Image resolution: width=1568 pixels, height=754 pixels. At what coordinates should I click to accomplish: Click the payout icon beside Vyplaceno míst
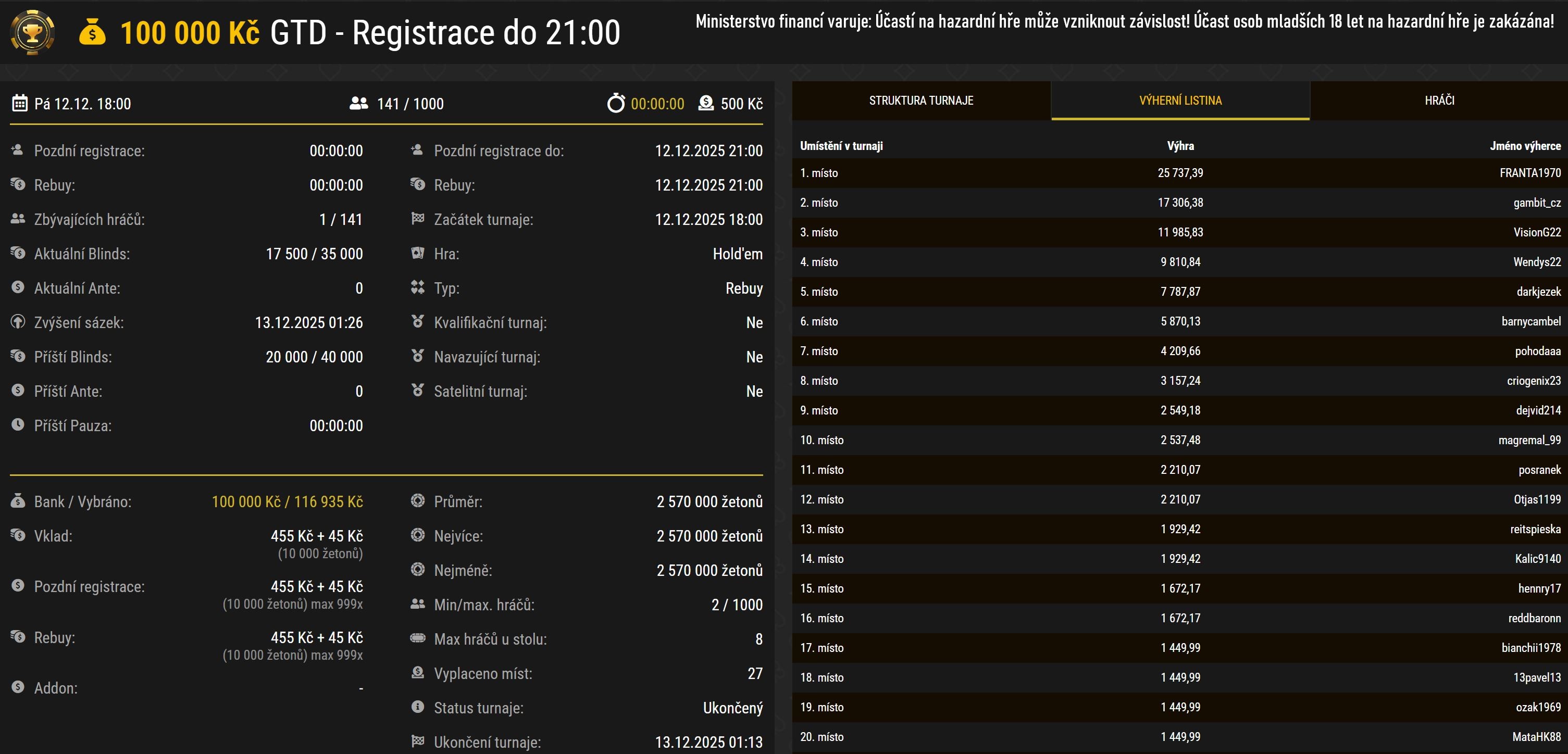[x=418, y=672]
